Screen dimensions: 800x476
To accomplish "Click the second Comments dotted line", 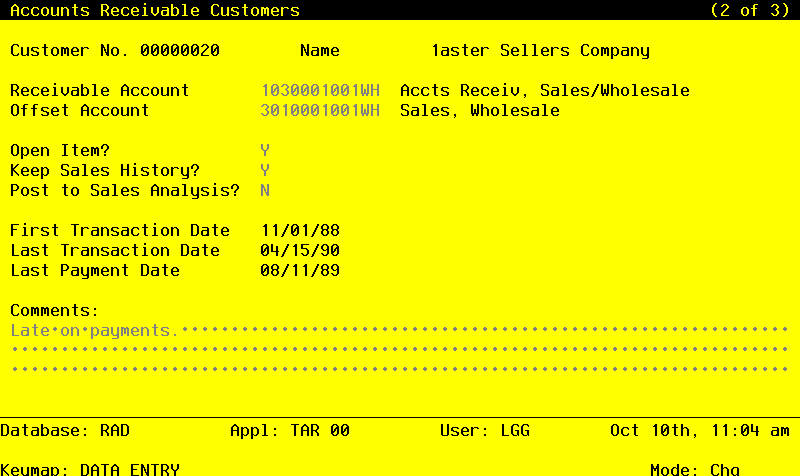I will coord(400,349).
